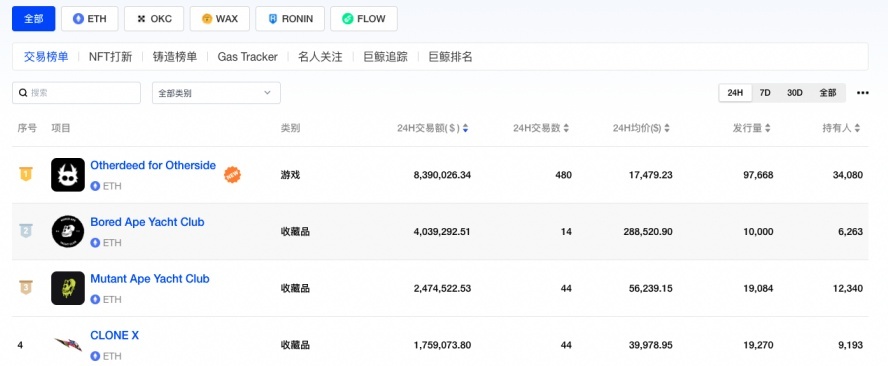Click the orange NEW badge on Otherdeed
Image resolution: width=888 pixels, height=366 pixels.
coord(232,175)
